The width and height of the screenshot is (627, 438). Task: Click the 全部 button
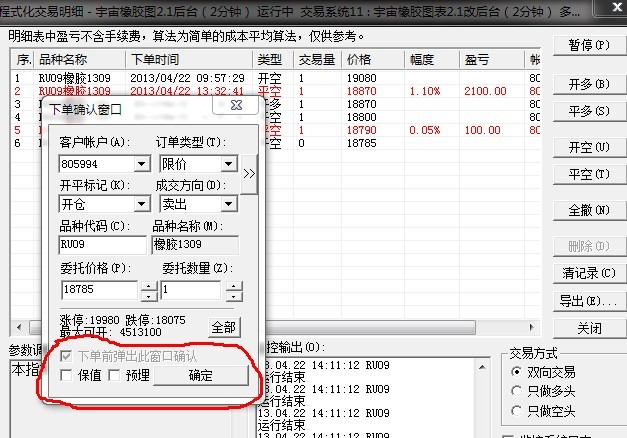click(224, 328)
